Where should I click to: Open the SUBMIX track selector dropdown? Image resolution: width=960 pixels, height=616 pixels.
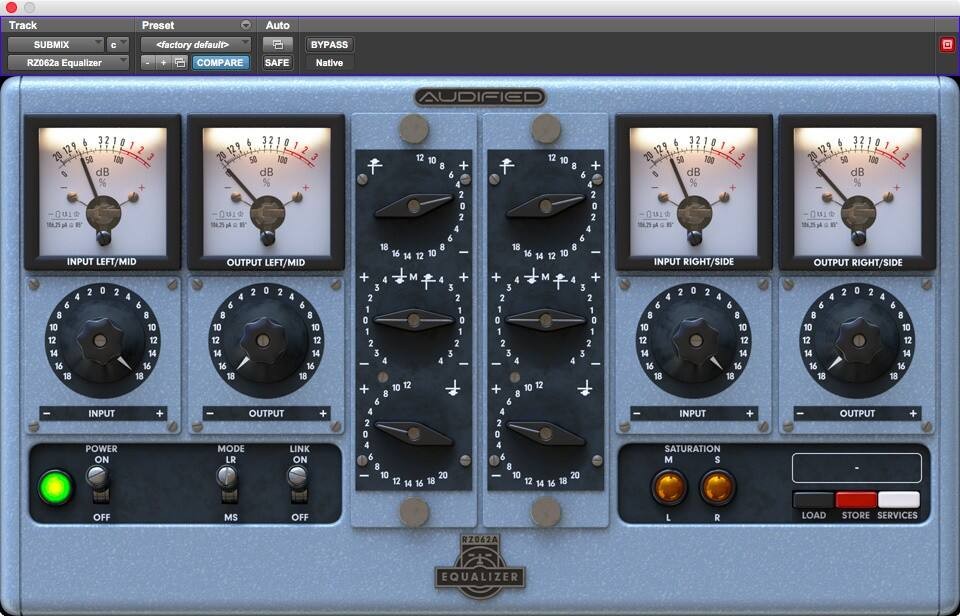point(56,45)
